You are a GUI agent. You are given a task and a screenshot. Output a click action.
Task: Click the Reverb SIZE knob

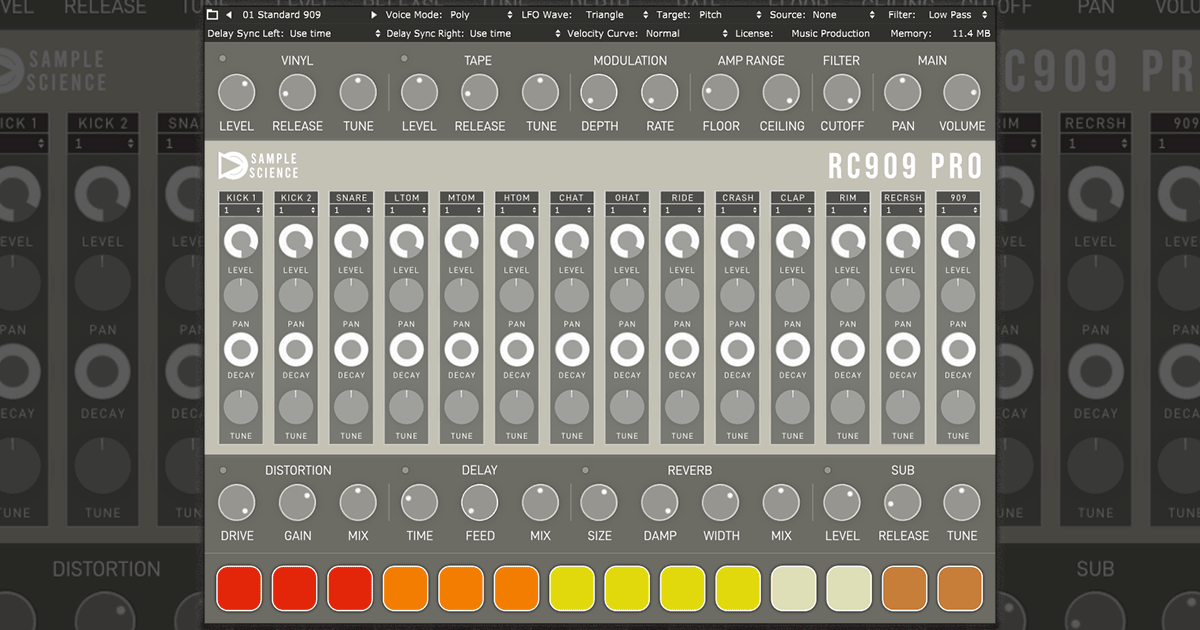tap(599, 502)
